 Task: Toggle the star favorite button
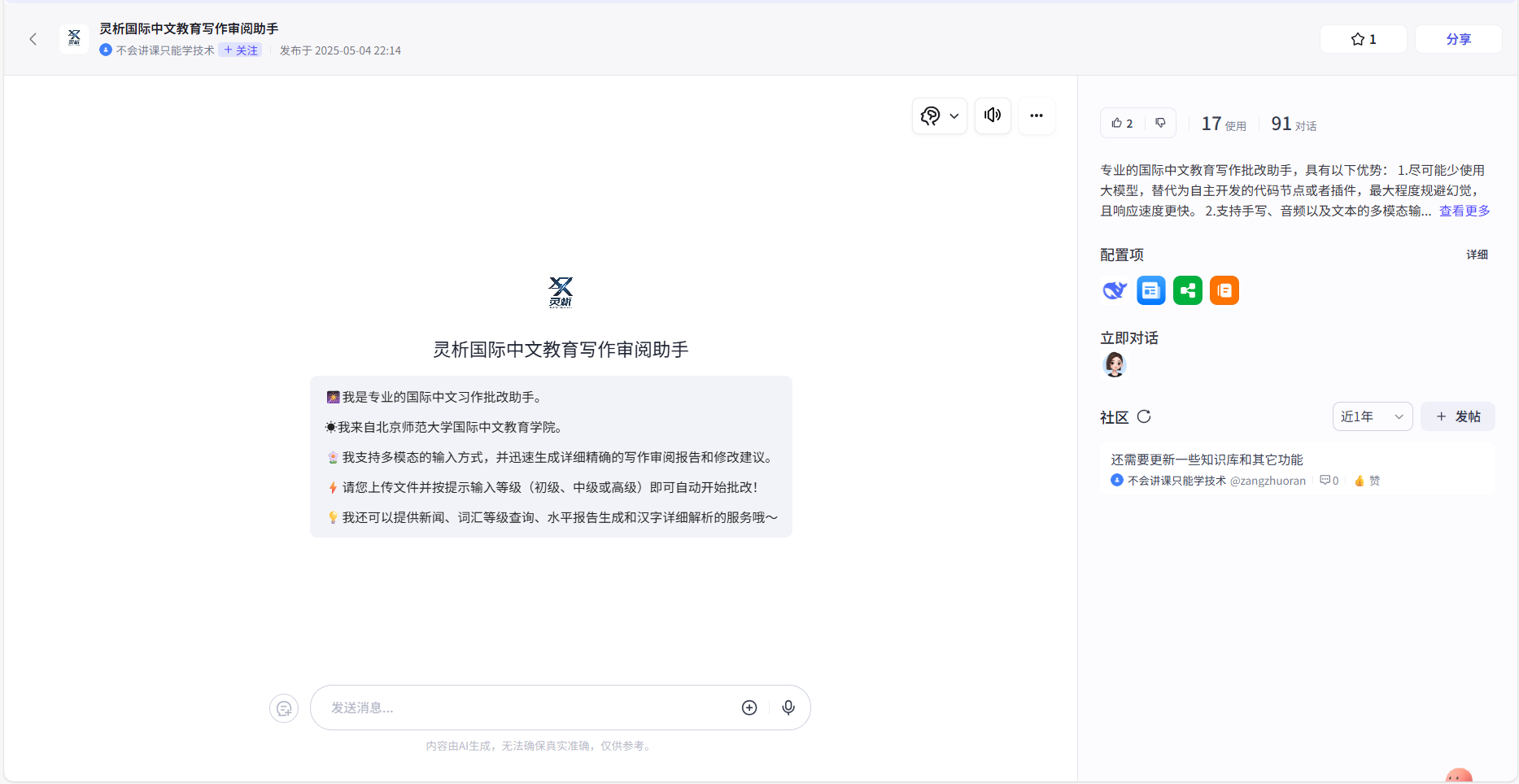click(1363, 39)
